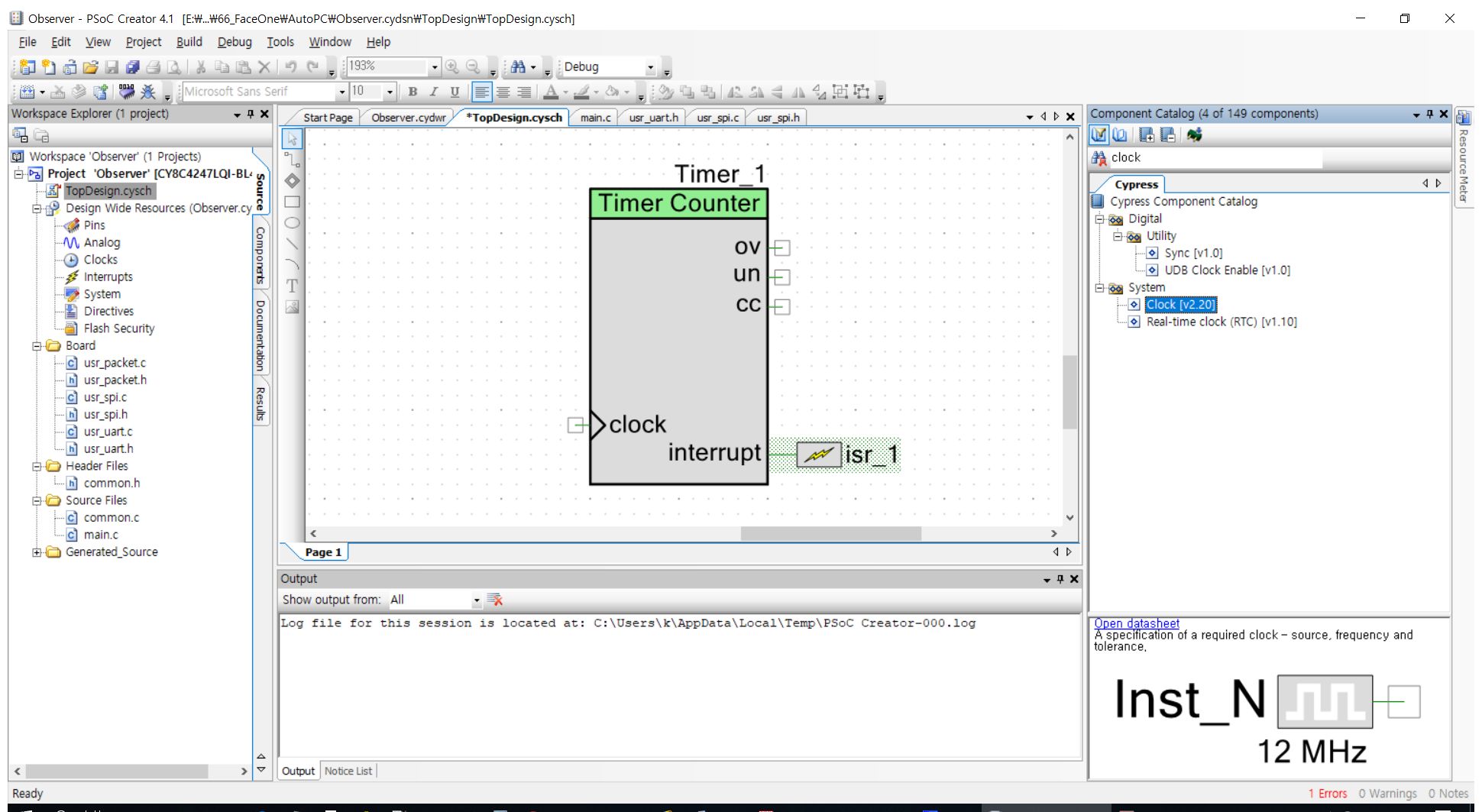This screenshot has height=812, width=1482.
Task: Toggle Underline text formatting
Action: tap(455, 92)
